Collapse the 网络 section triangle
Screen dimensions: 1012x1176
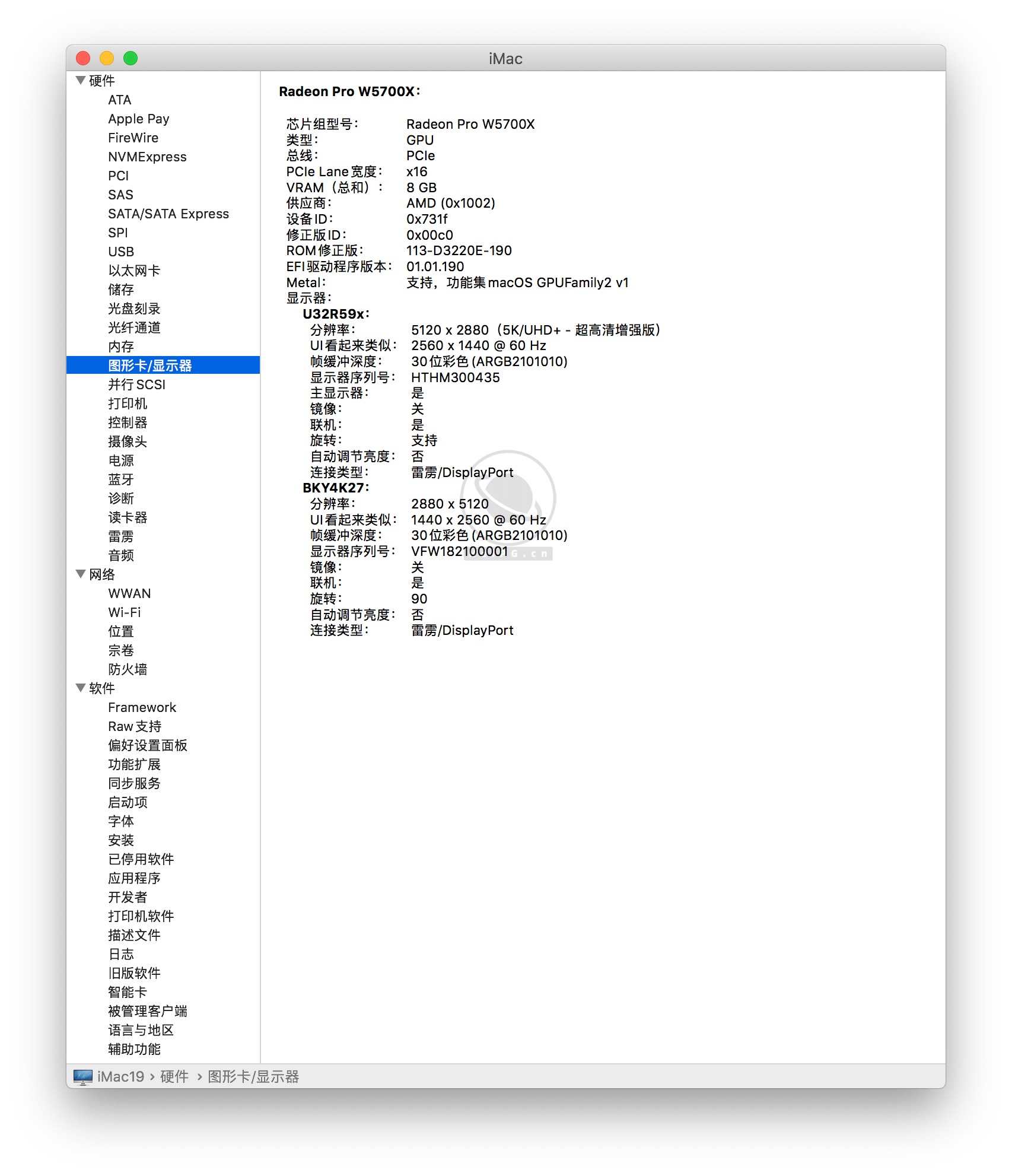(x=80, y=574)
